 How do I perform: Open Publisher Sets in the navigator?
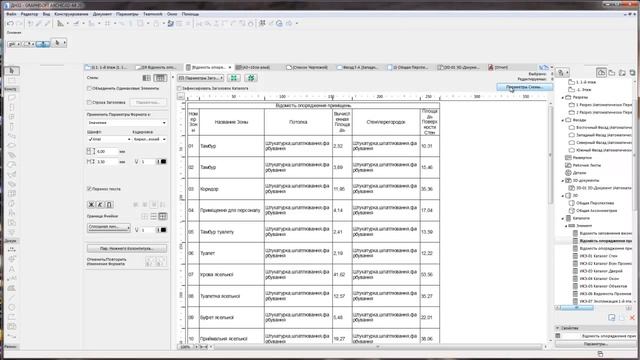632,72
